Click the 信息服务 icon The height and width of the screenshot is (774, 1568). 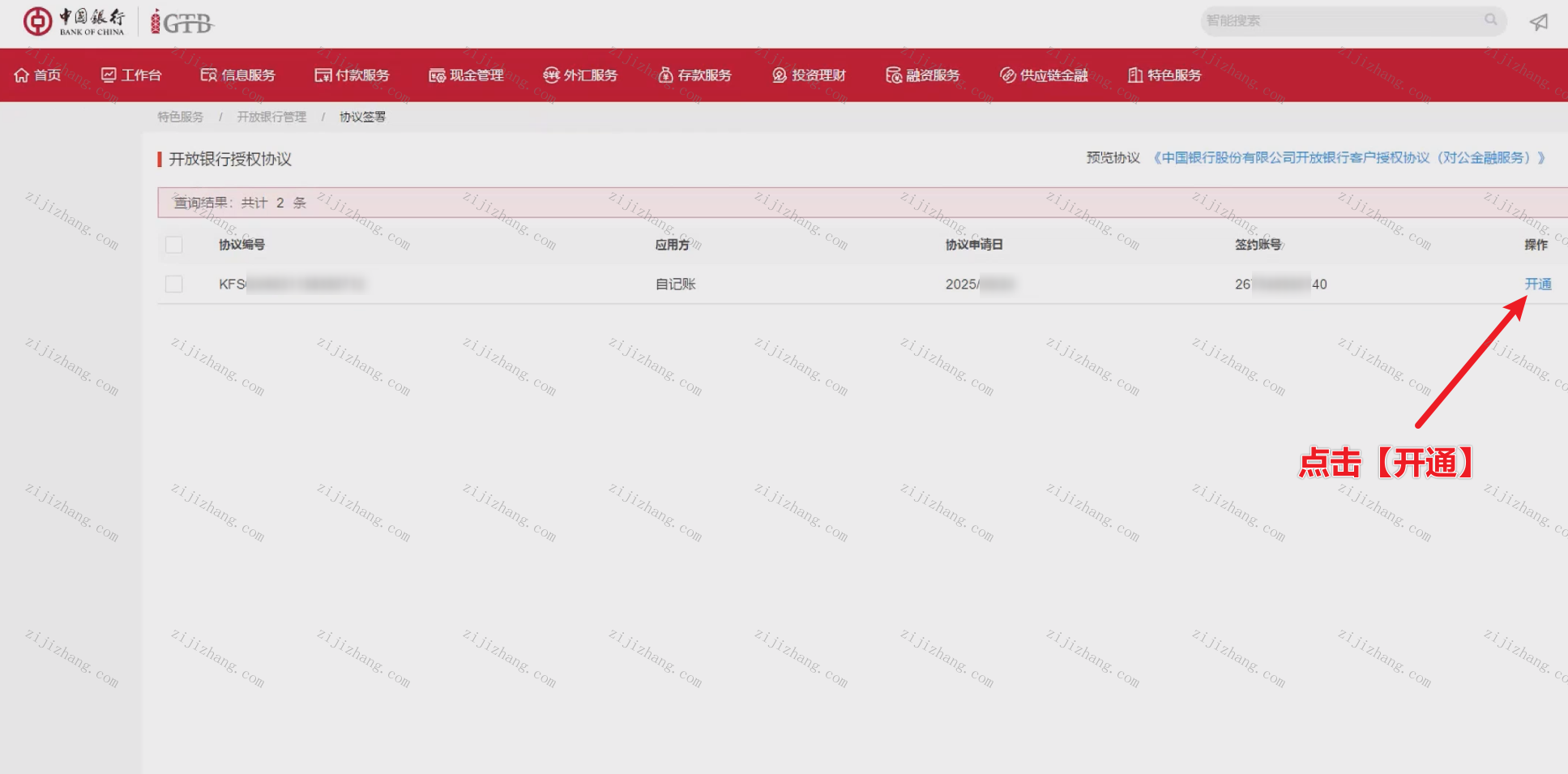point(208,75)
